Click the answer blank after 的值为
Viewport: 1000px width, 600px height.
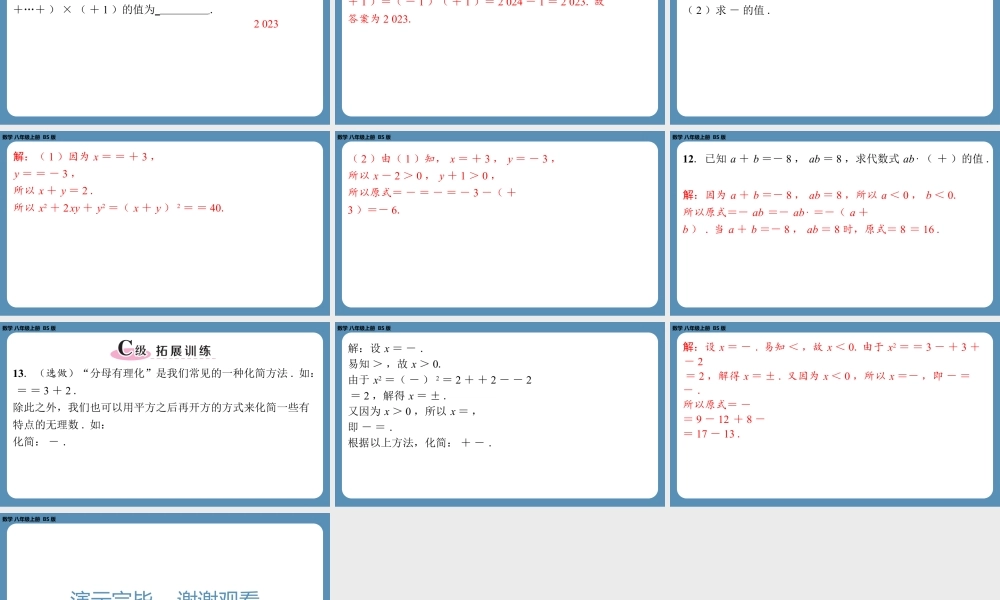click(x=183, y=10)
